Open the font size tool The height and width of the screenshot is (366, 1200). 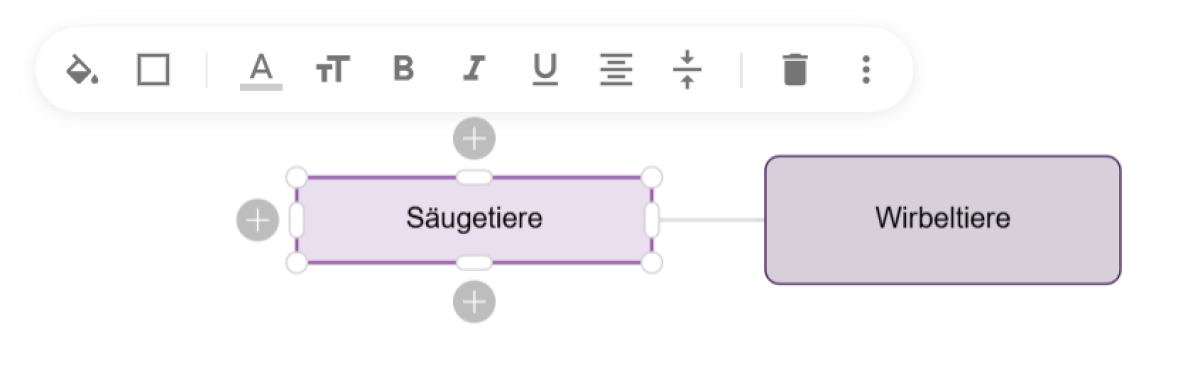pos(332,70)
